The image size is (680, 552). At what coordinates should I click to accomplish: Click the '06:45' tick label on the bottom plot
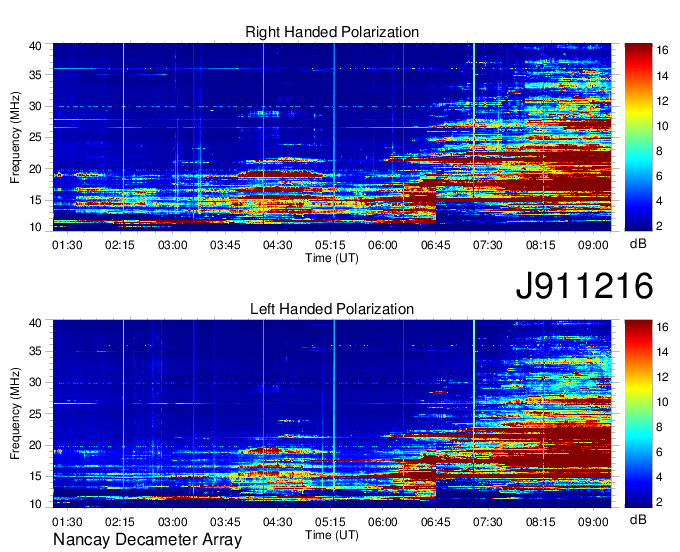[x=435, y=522]
